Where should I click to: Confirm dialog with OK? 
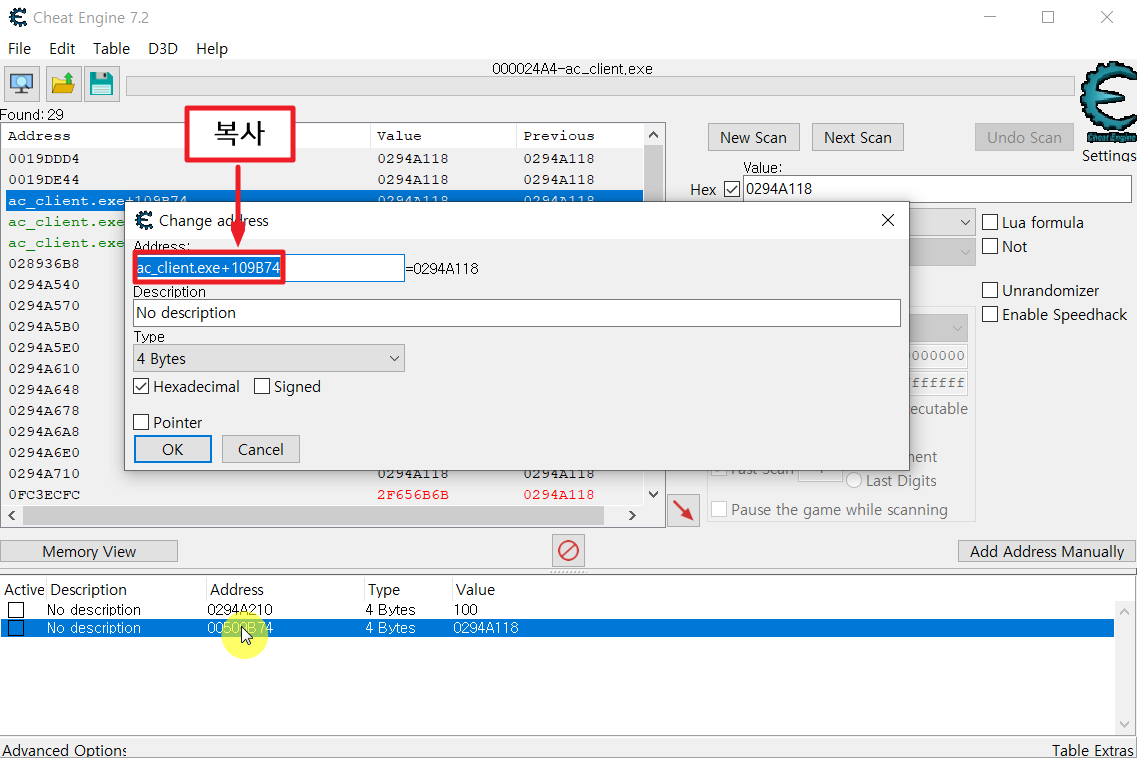click(x=173, y=449)
